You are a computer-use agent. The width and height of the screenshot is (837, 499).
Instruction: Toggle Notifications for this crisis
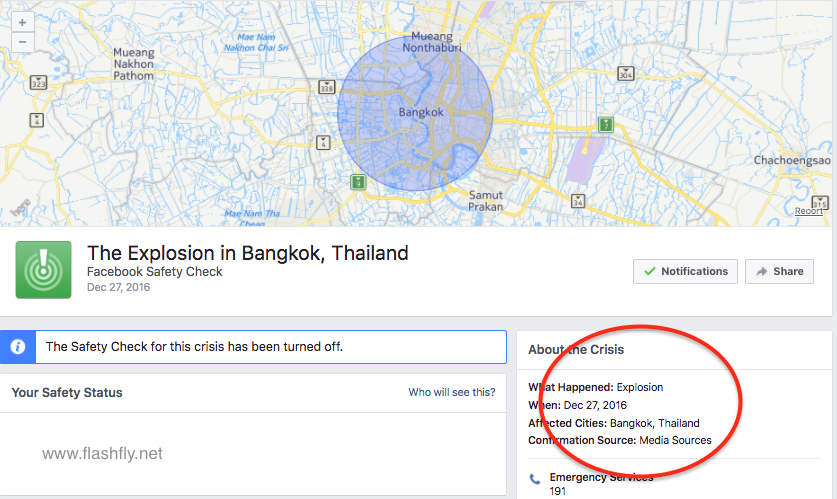686,271
